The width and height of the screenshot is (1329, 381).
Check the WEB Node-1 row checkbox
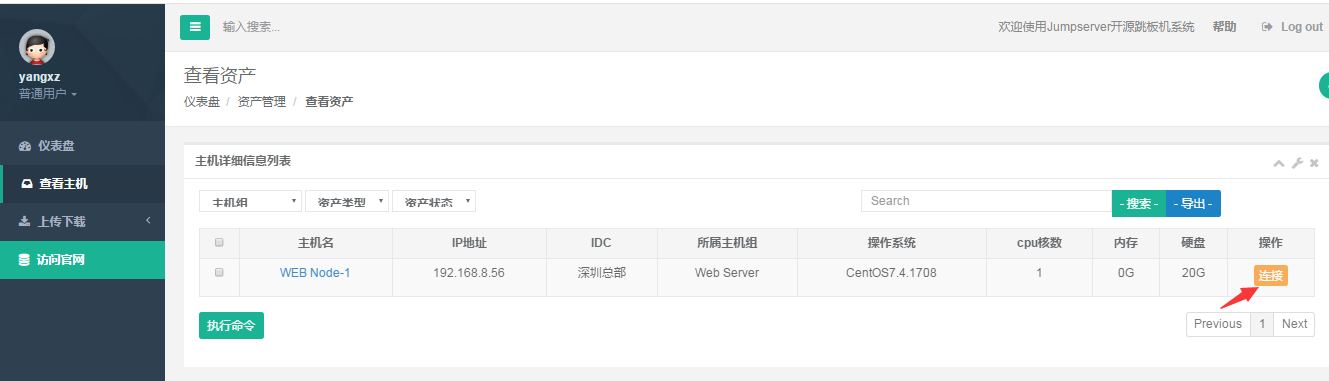220,272
